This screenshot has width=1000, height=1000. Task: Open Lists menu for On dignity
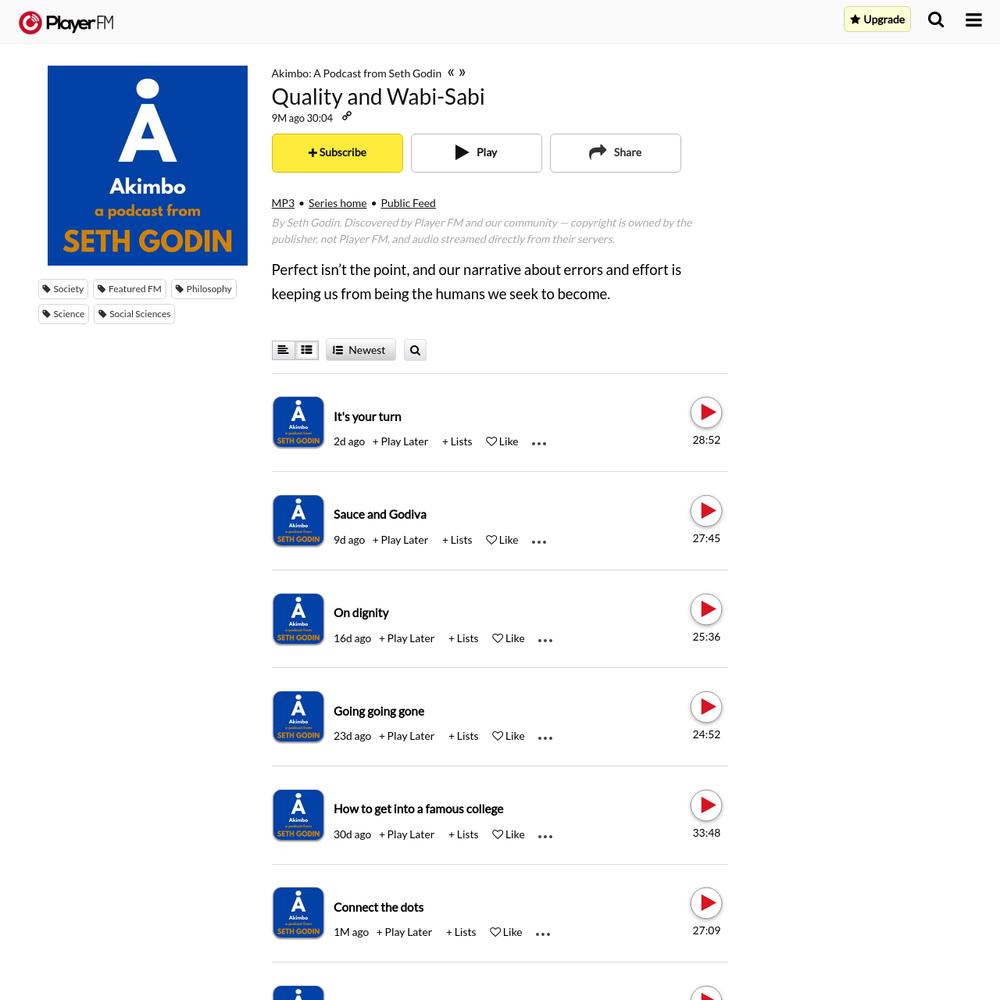[x=464, y=638]
